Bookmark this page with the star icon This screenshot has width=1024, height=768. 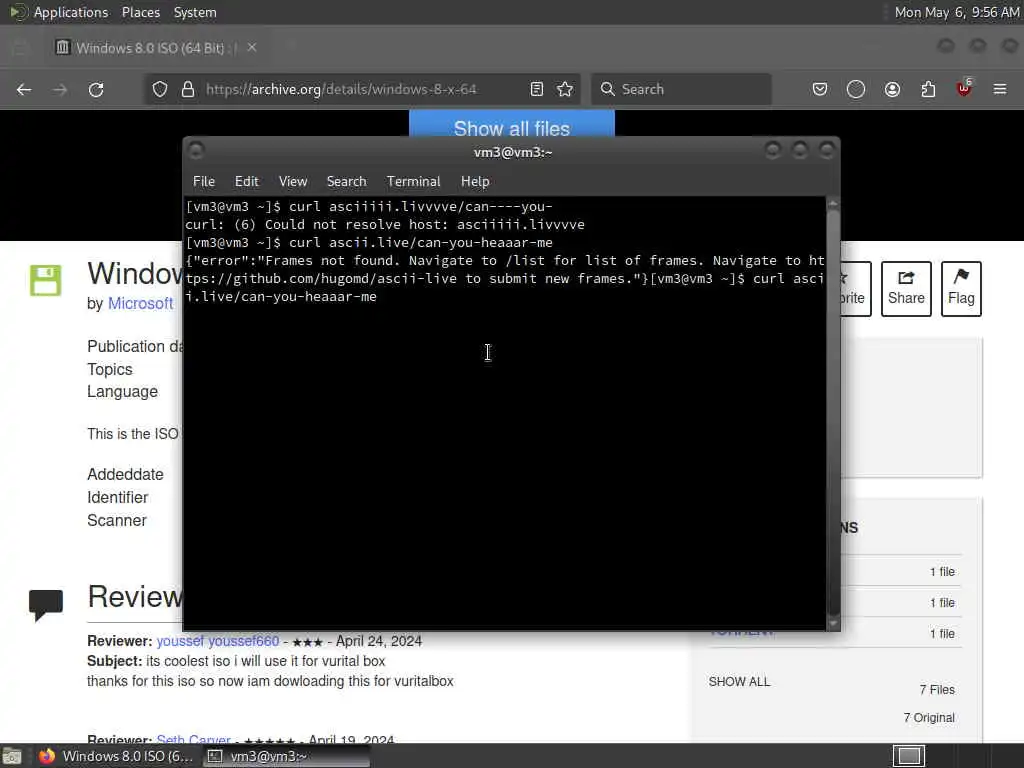tap(565, 89)
